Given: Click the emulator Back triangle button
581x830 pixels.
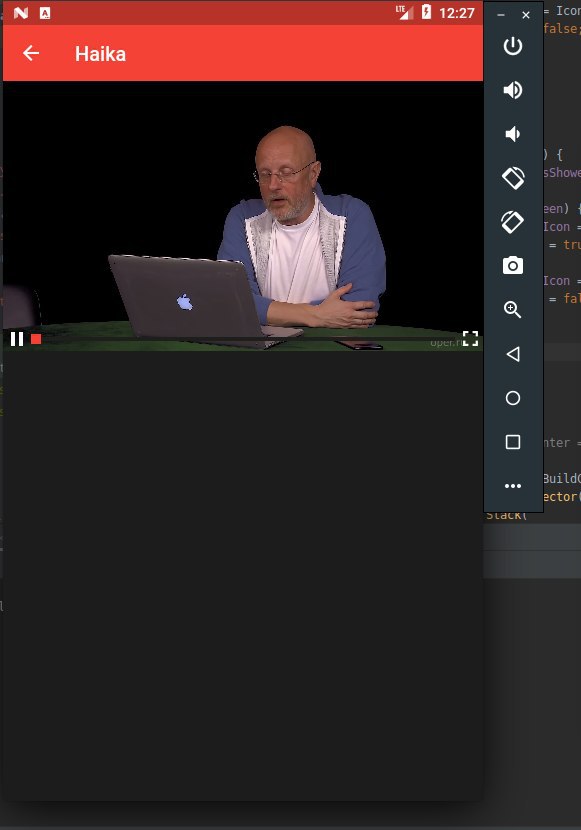Looking at the screenshot, I should (513, 354).
